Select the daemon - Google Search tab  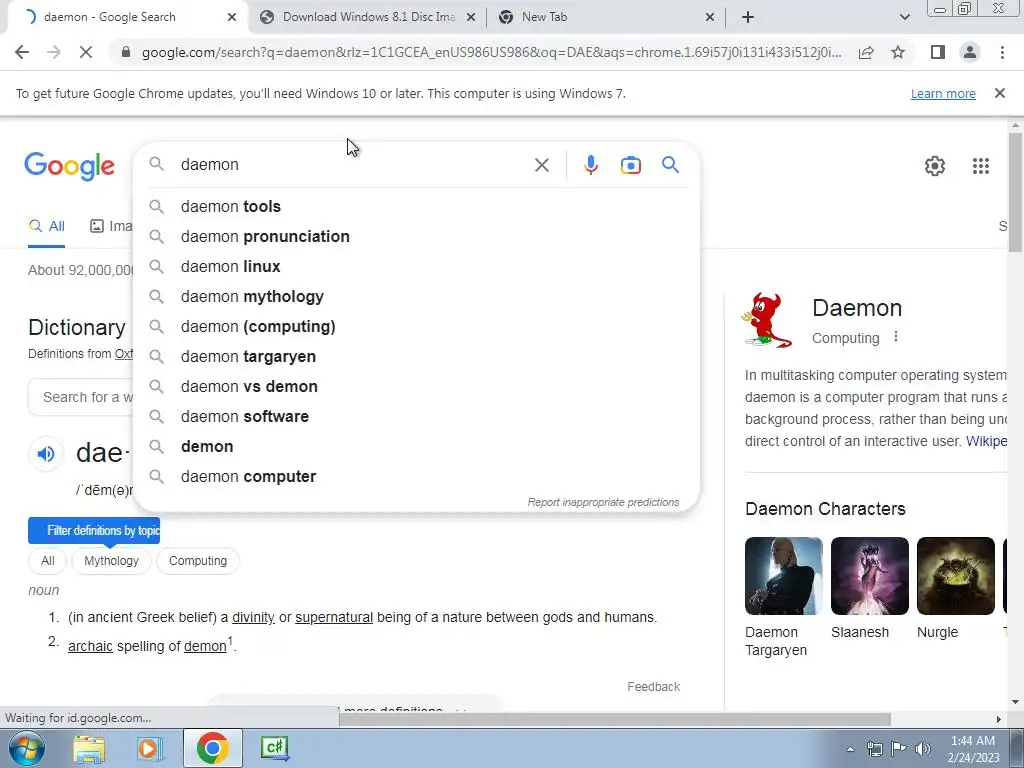pyautogui.click(x=127, y=17)
